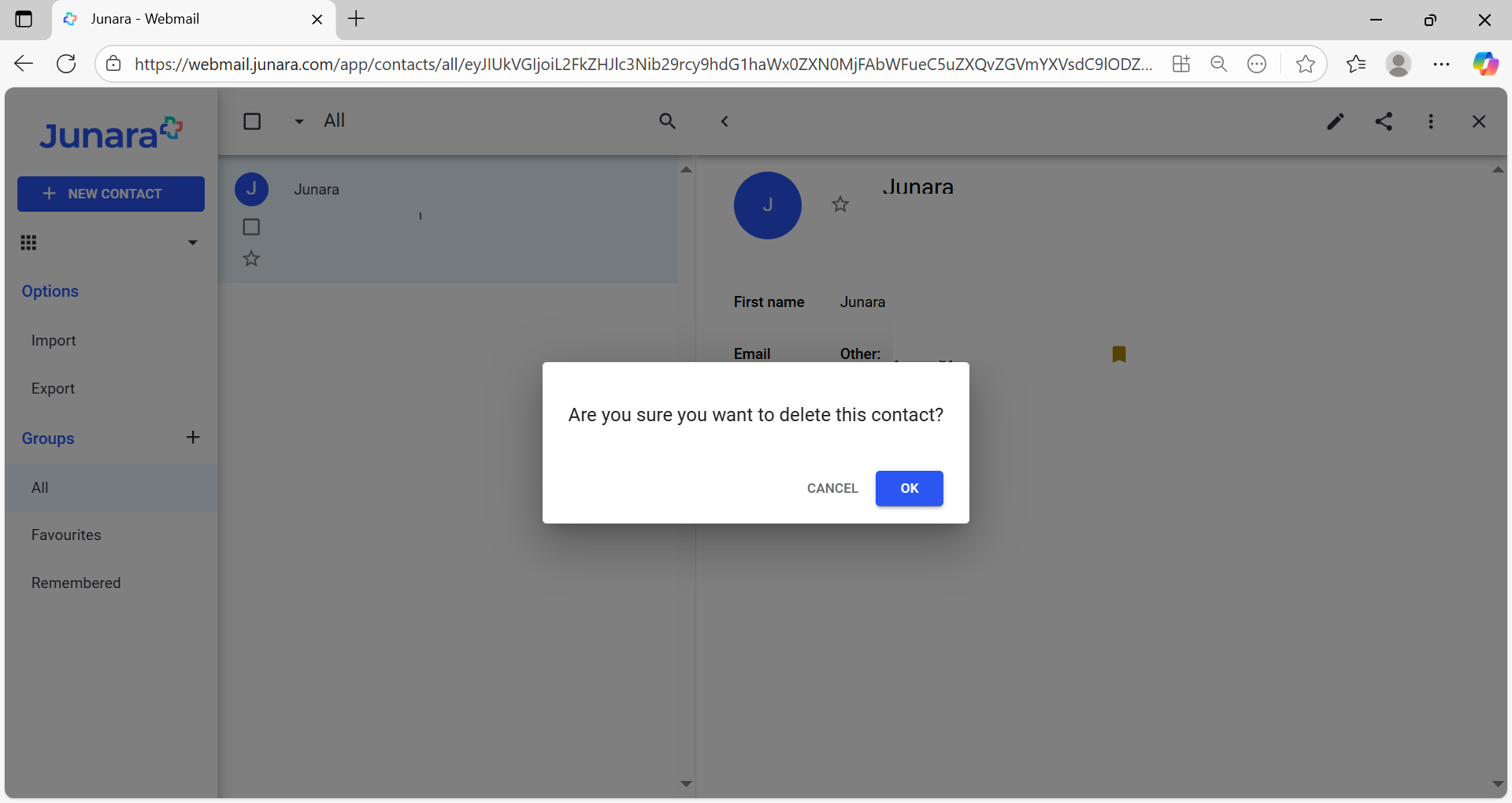
Task: Open Export under Options
Action: point(53,389)
